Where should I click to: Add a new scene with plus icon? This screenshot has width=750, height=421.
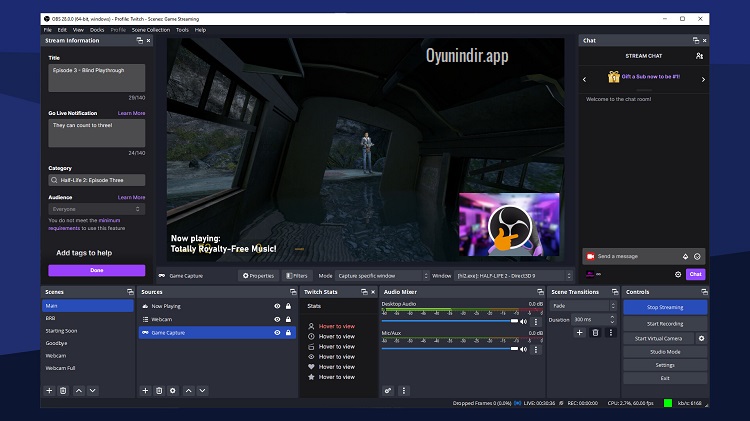coord(49,391)
